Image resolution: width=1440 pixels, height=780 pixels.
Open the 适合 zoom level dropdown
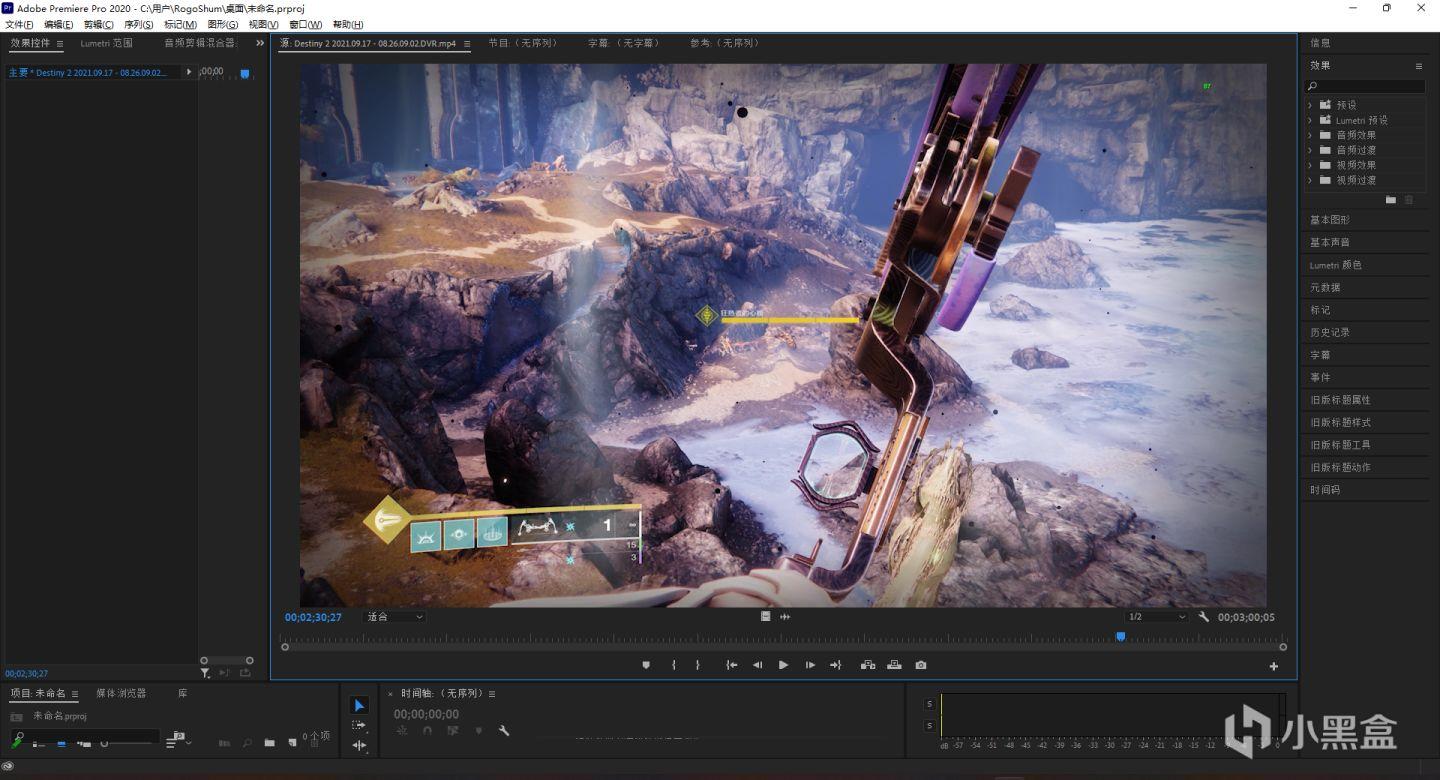395,617
